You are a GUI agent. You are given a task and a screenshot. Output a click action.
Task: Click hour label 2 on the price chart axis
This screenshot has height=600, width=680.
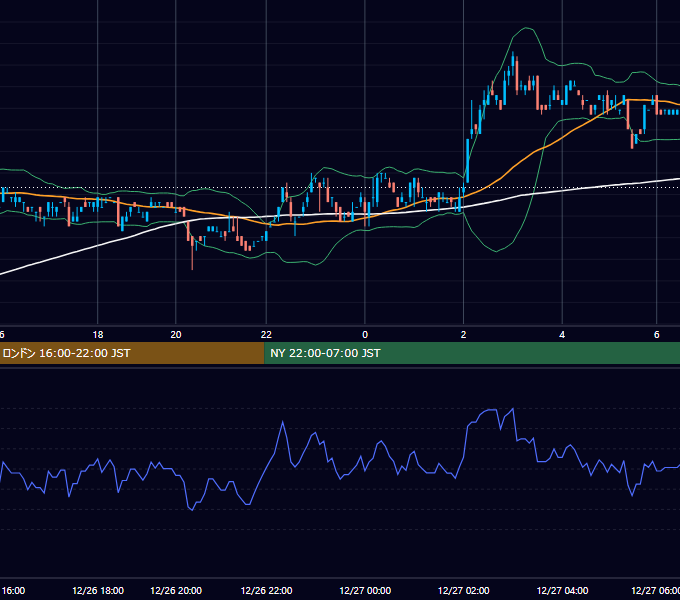464,335
